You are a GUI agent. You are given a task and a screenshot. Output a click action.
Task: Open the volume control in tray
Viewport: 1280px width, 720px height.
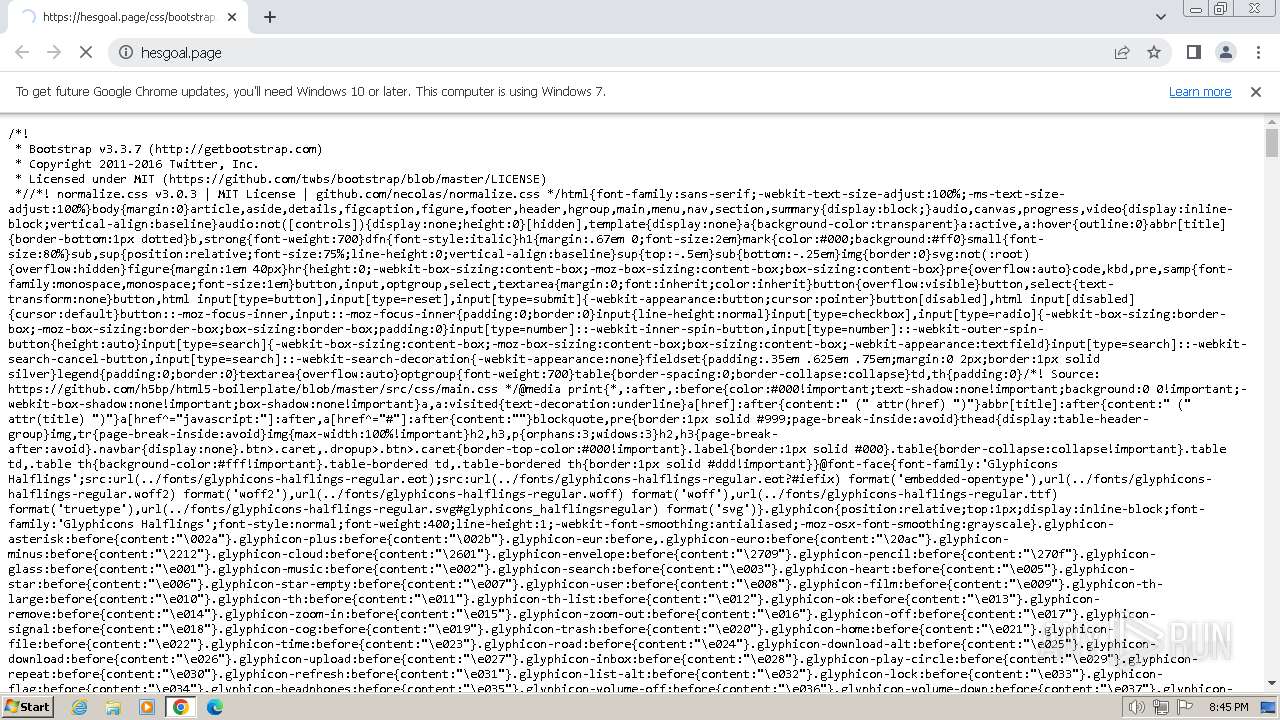1137,707
